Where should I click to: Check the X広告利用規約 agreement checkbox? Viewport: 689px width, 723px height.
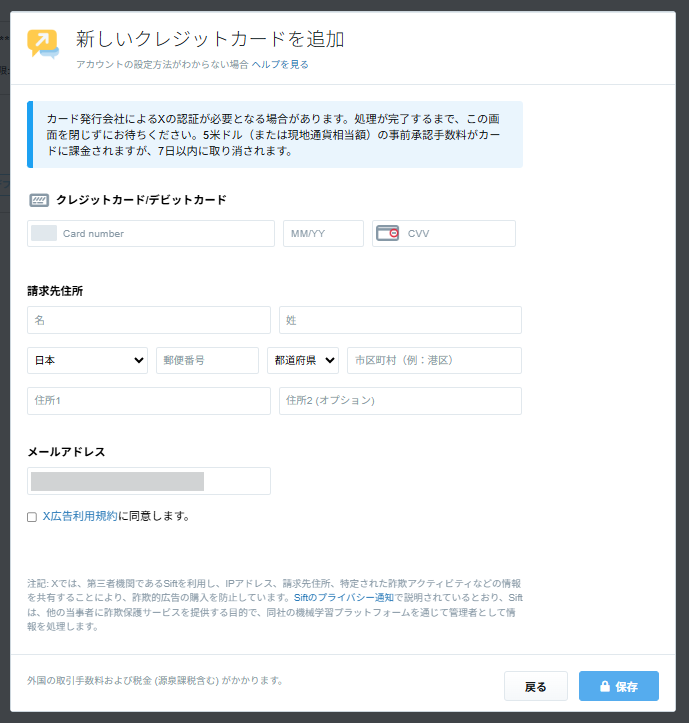pos(32,517)
